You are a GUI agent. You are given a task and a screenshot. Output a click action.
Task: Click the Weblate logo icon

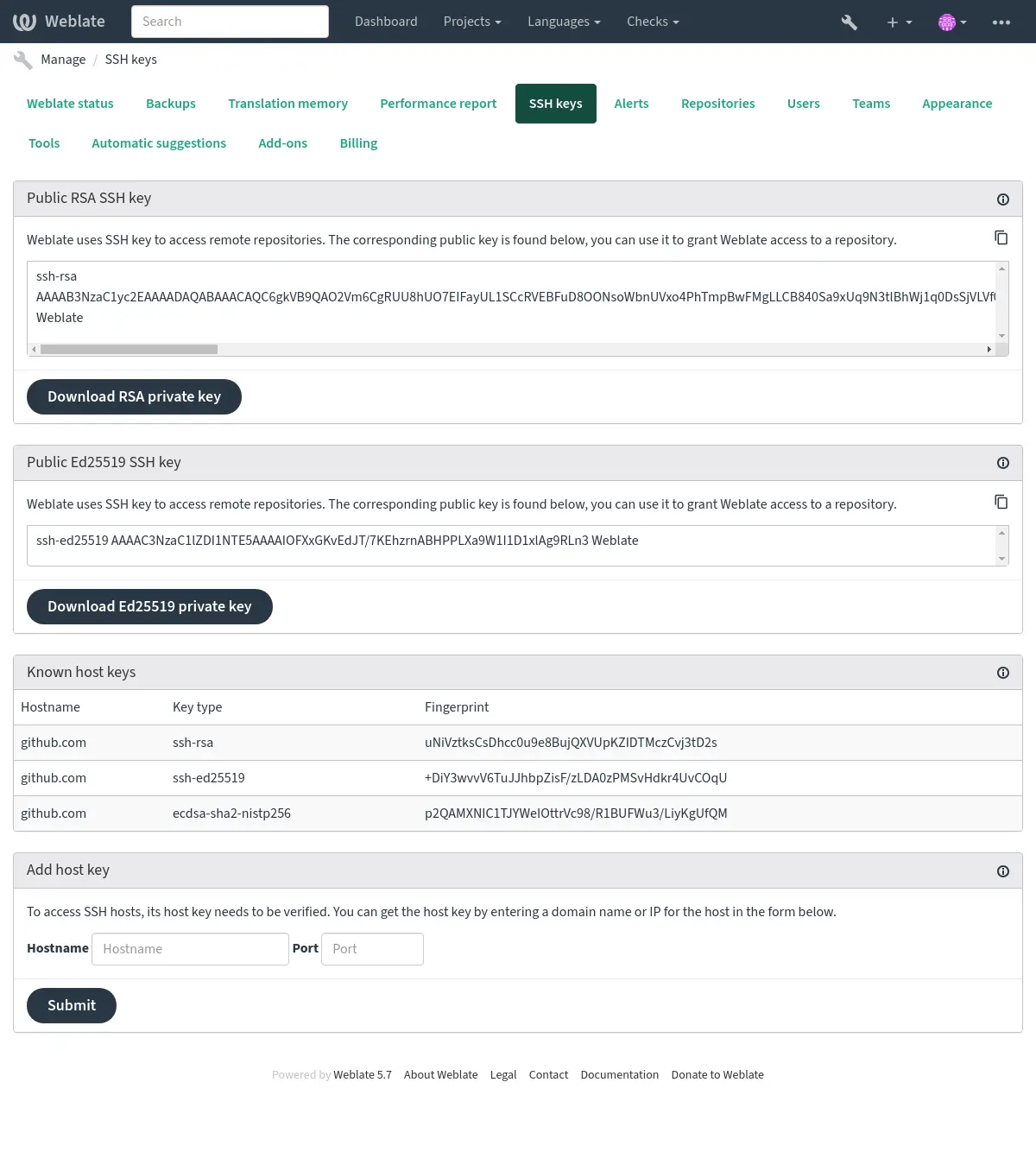tap(24, 22)
